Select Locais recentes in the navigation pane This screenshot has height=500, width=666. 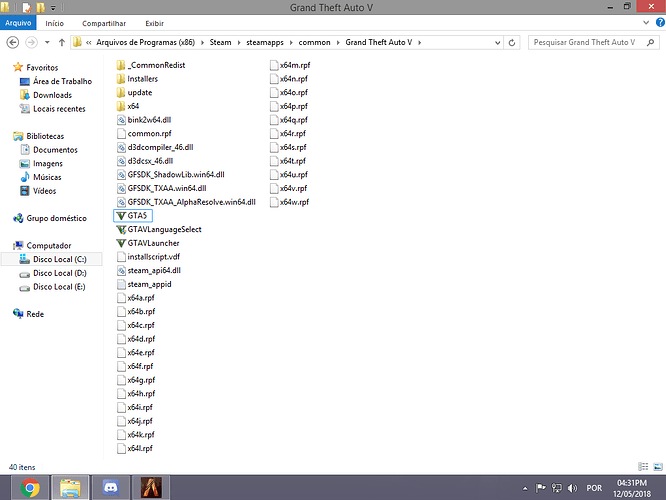pyautogui.click(x=59, y=109)
